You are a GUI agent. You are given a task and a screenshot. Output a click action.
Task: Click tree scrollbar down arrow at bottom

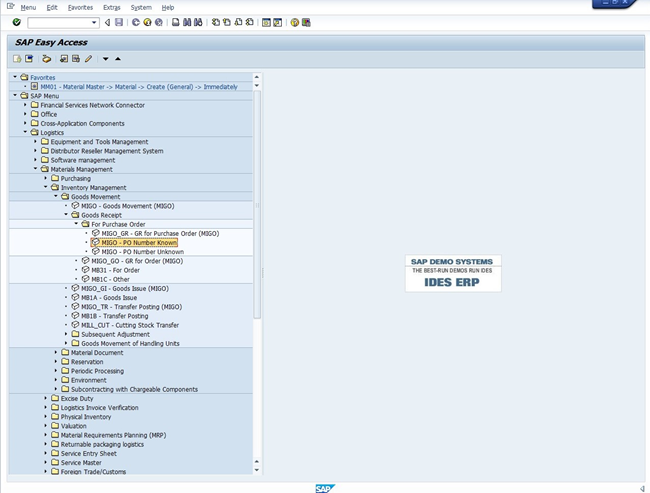pos(257,470)
